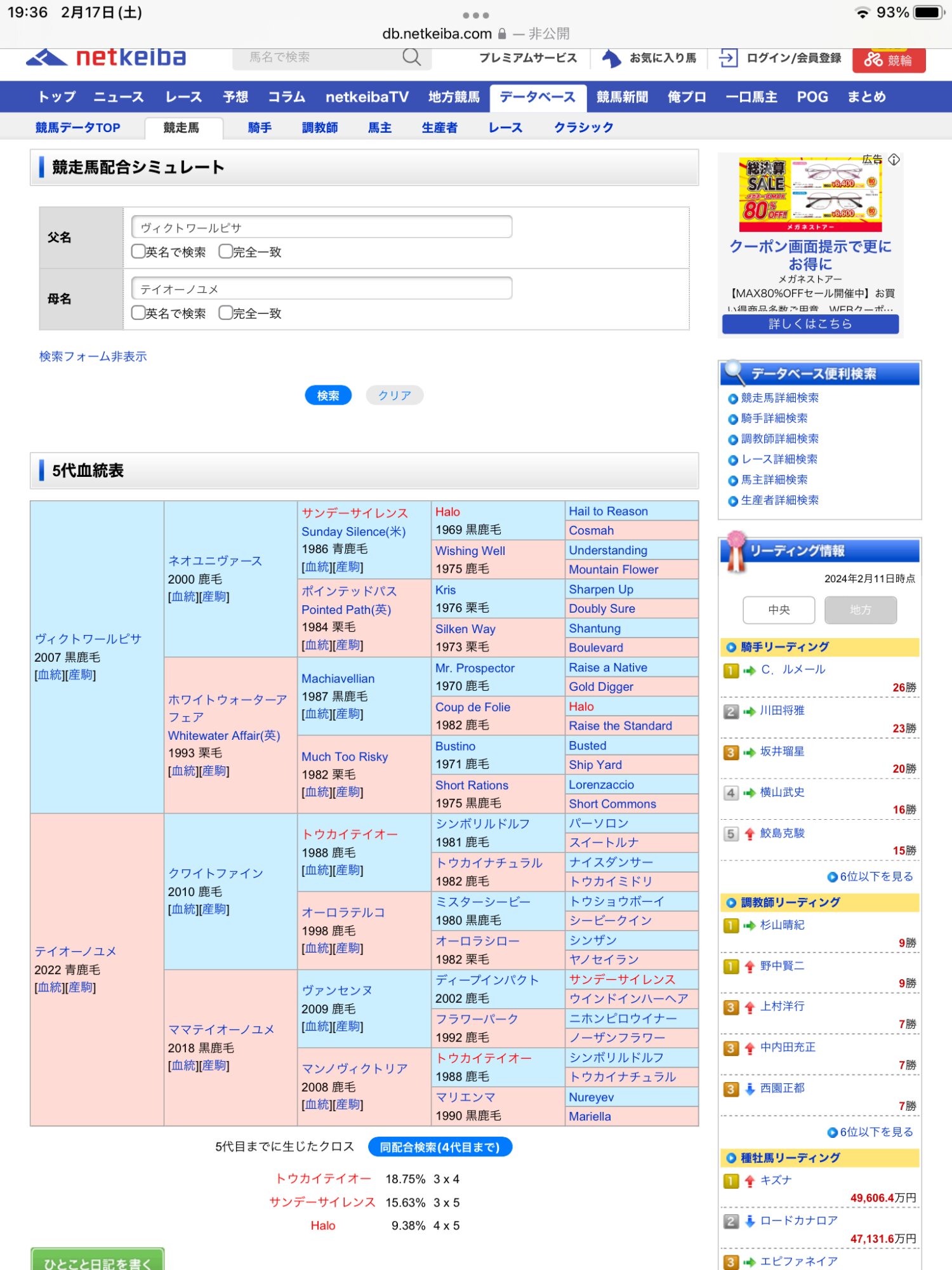The width and height of the screenshot is (952, 1270).
Task: Enable 英名で検索 for dam name
Action: coord(138,312)
